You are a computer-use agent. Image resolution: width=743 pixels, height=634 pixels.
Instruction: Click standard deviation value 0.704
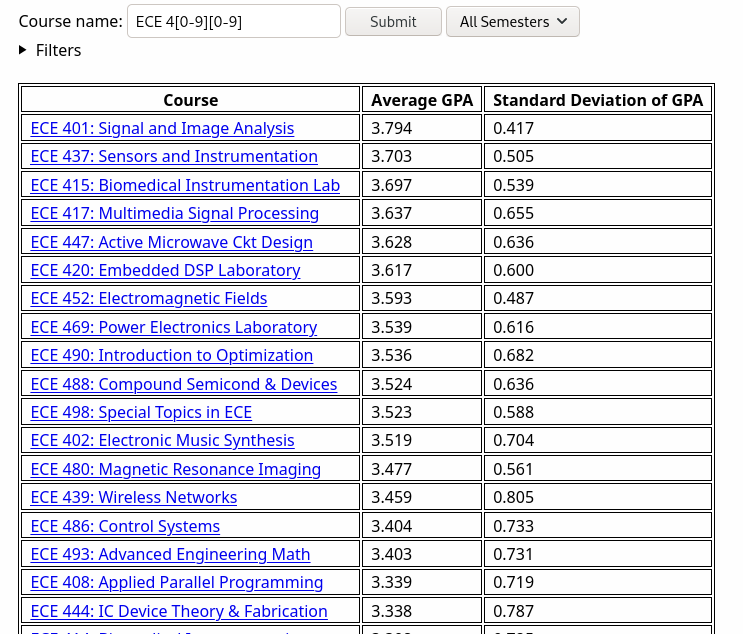pyautogui.click(x=514, y=440)
